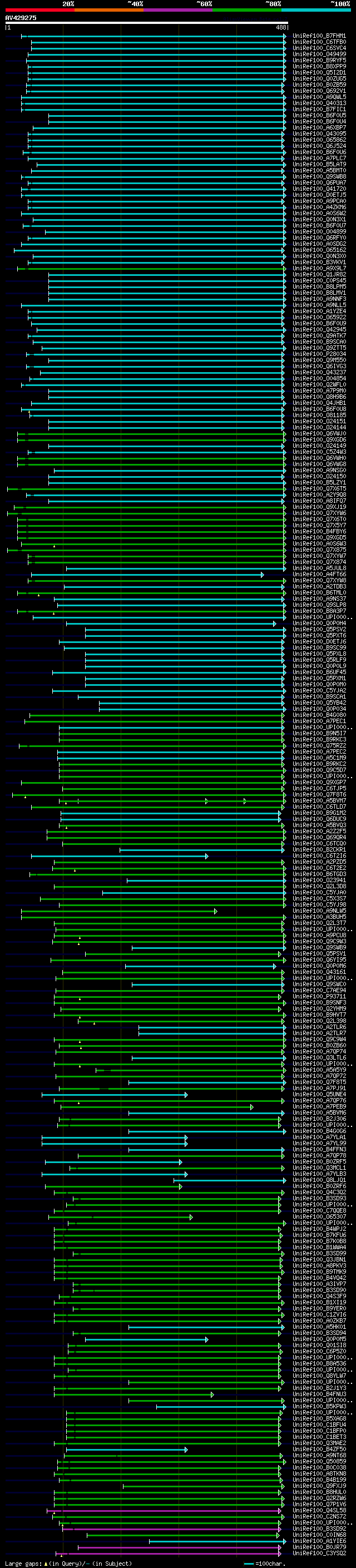
Task: Select hit label UniRef100_D0ETJ5
Action: (319, 195)
